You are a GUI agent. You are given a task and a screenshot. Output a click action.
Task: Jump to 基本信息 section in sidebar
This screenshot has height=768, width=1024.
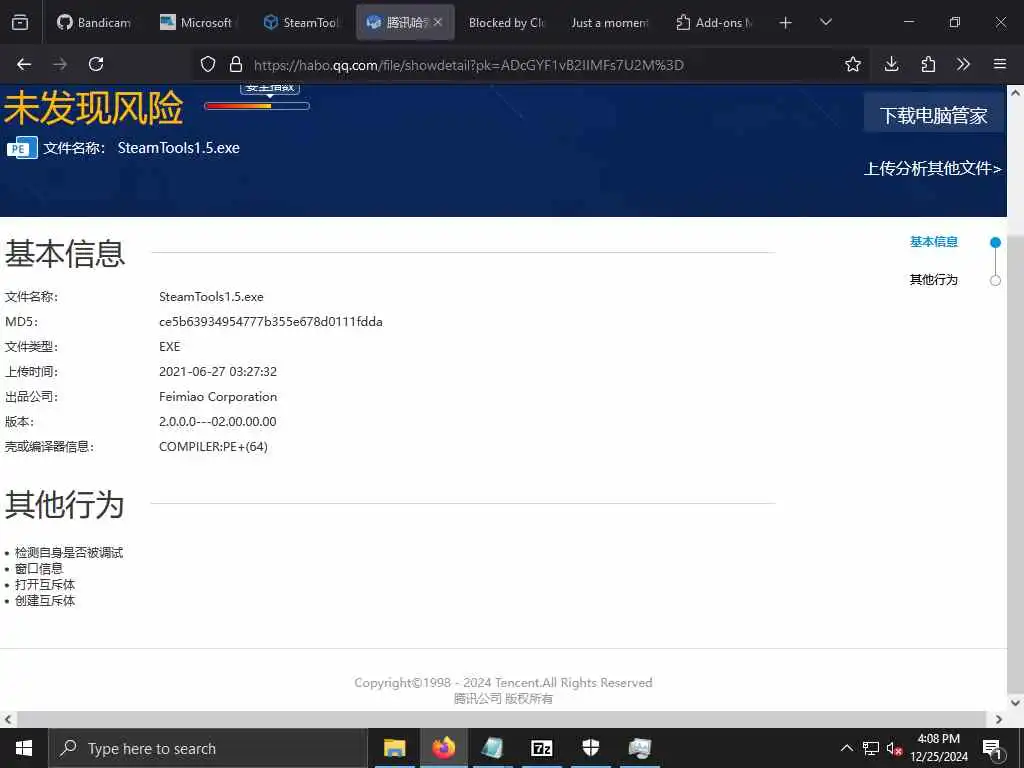coord(933,242)
